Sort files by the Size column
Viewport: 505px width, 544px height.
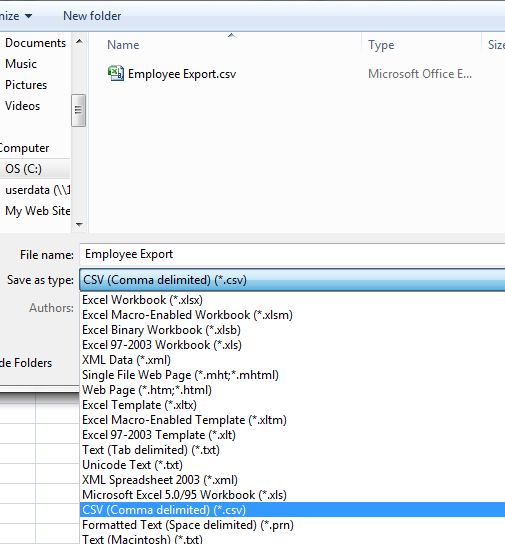point(496,45)
